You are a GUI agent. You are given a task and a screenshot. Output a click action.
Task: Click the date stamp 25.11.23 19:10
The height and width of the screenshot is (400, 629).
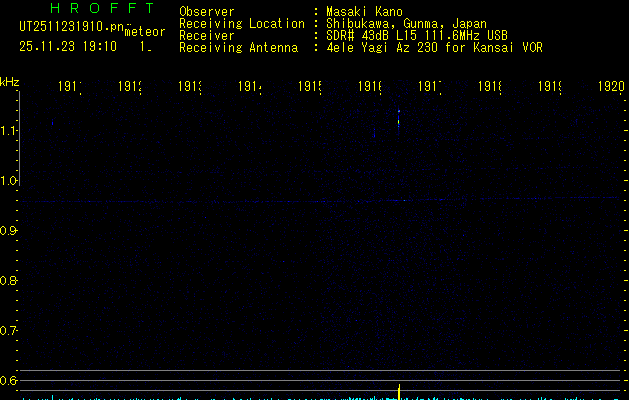click(68, 46)
